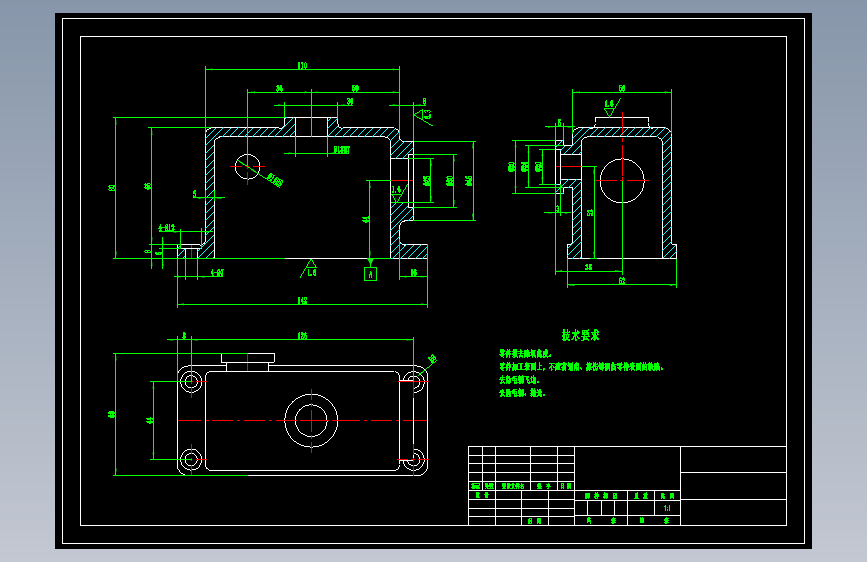Select the "62" base width dimension in side view
867x562 pixels.
tap(622, 281)
